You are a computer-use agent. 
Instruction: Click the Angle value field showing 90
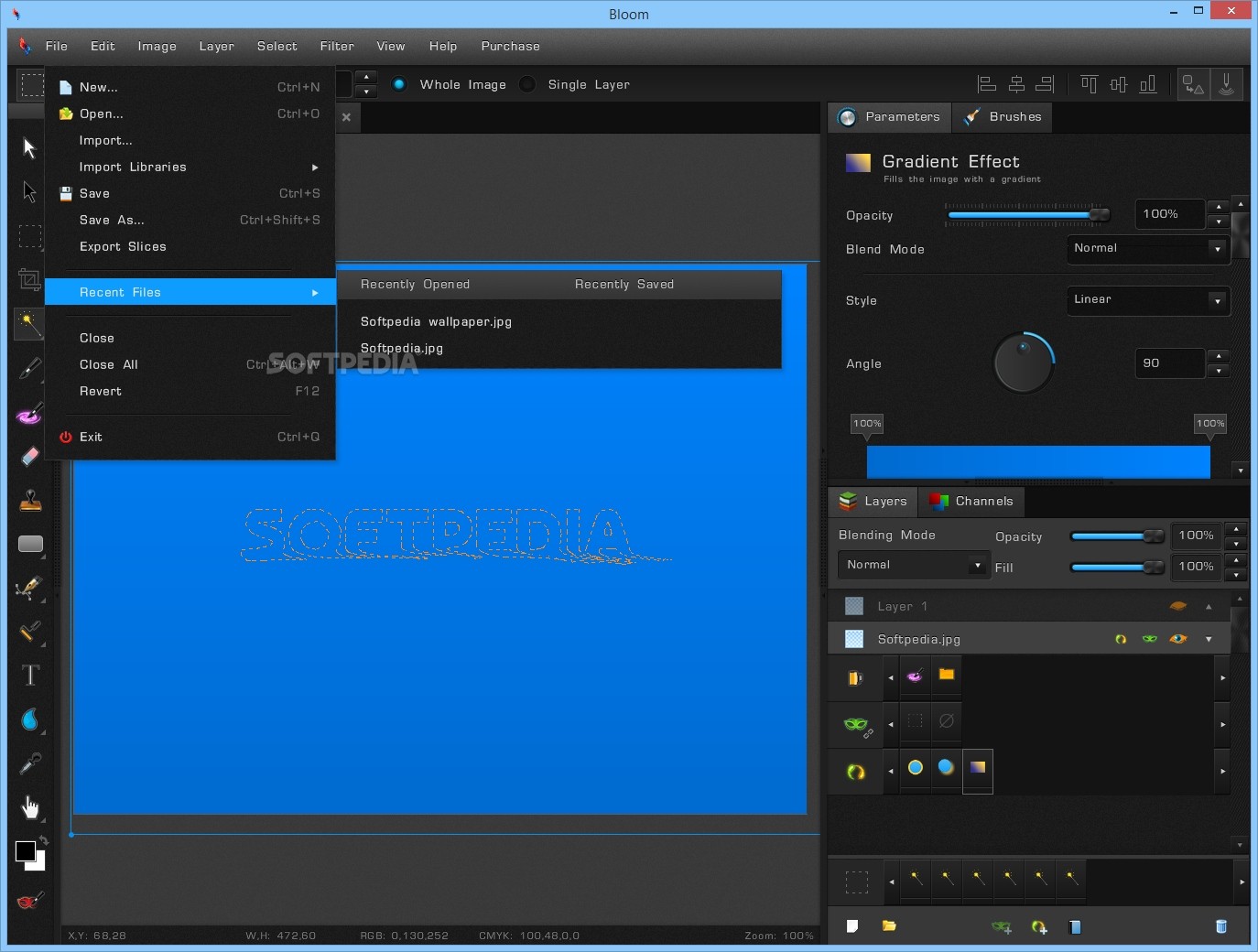pyautogui.click(x=1169, y=363)
